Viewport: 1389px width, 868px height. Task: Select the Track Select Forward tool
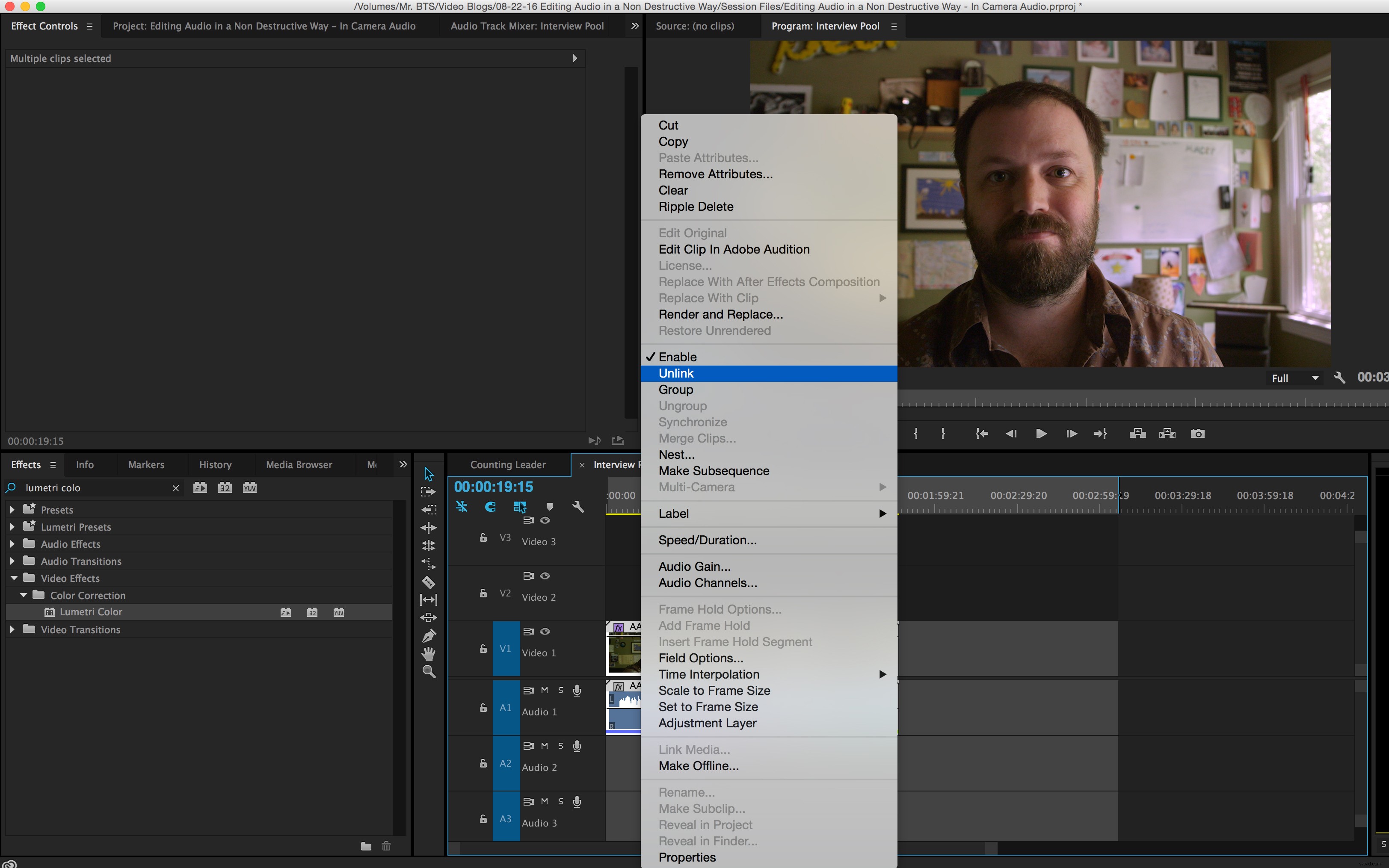click(x=428, y=491)
